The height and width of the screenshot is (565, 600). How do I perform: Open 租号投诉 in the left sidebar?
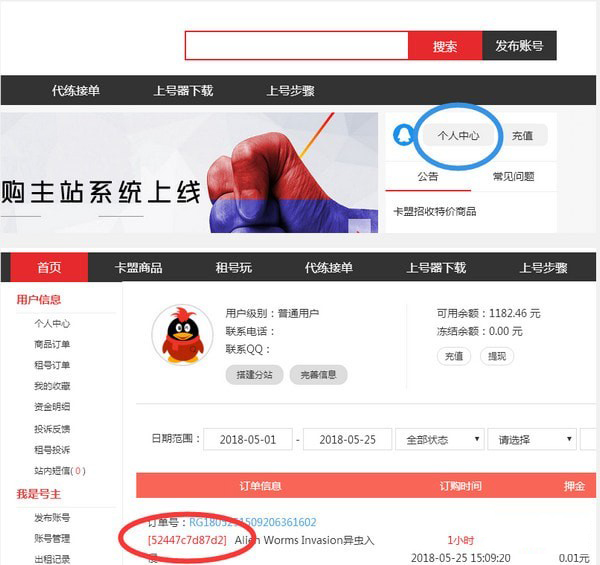[x=52, y=449]
